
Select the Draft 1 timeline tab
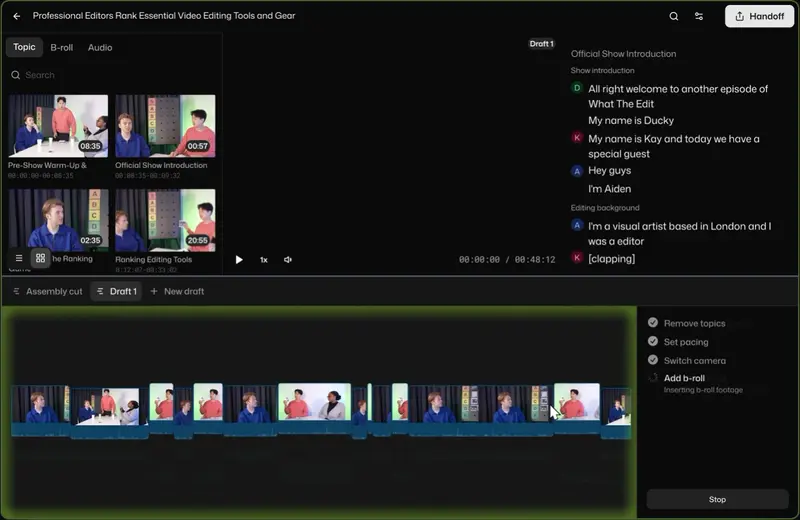tap(117, 291)
